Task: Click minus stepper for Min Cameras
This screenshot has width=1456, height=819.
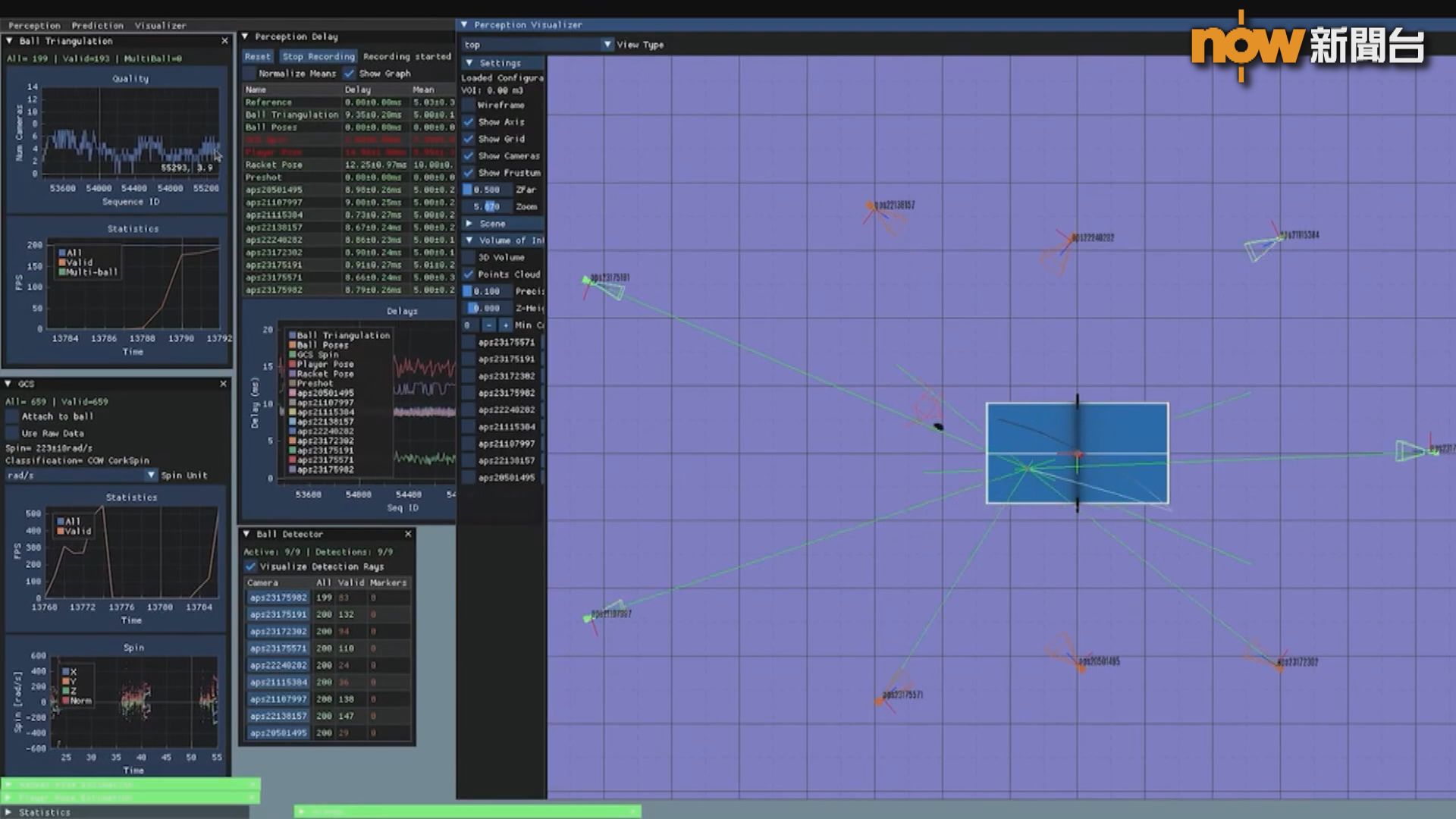Action: coord(488,325)
